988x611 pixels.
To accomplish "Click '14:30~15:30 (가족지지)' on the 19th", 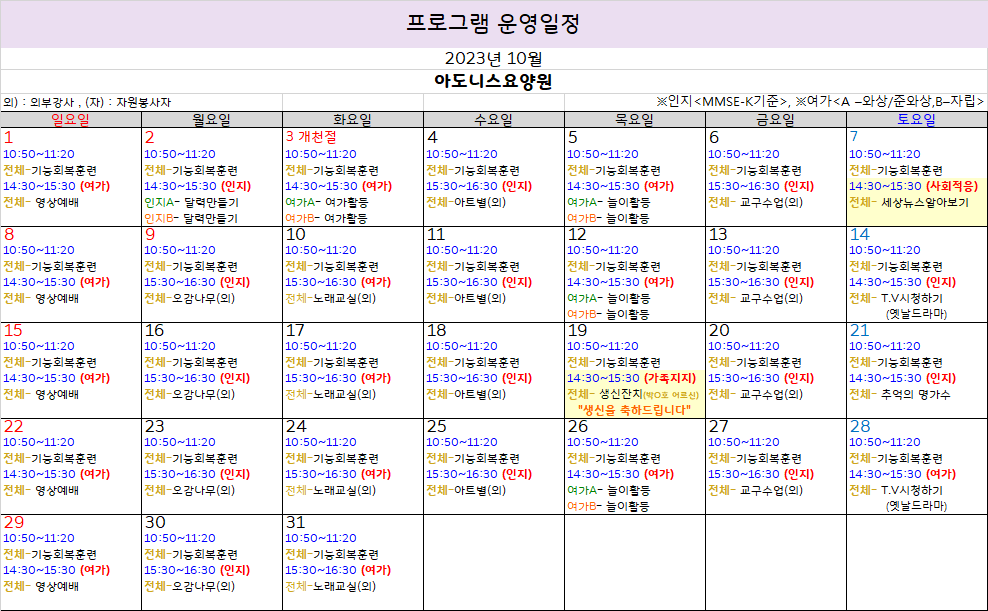I will (632, 379).
